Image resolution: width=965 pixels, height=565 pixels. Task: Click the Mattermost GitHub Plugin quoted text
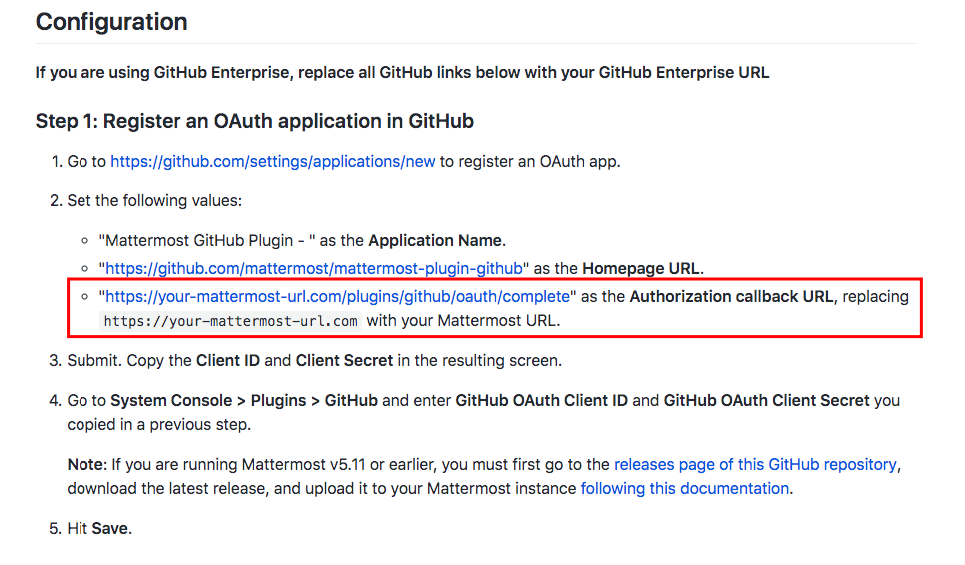[207, 241]
